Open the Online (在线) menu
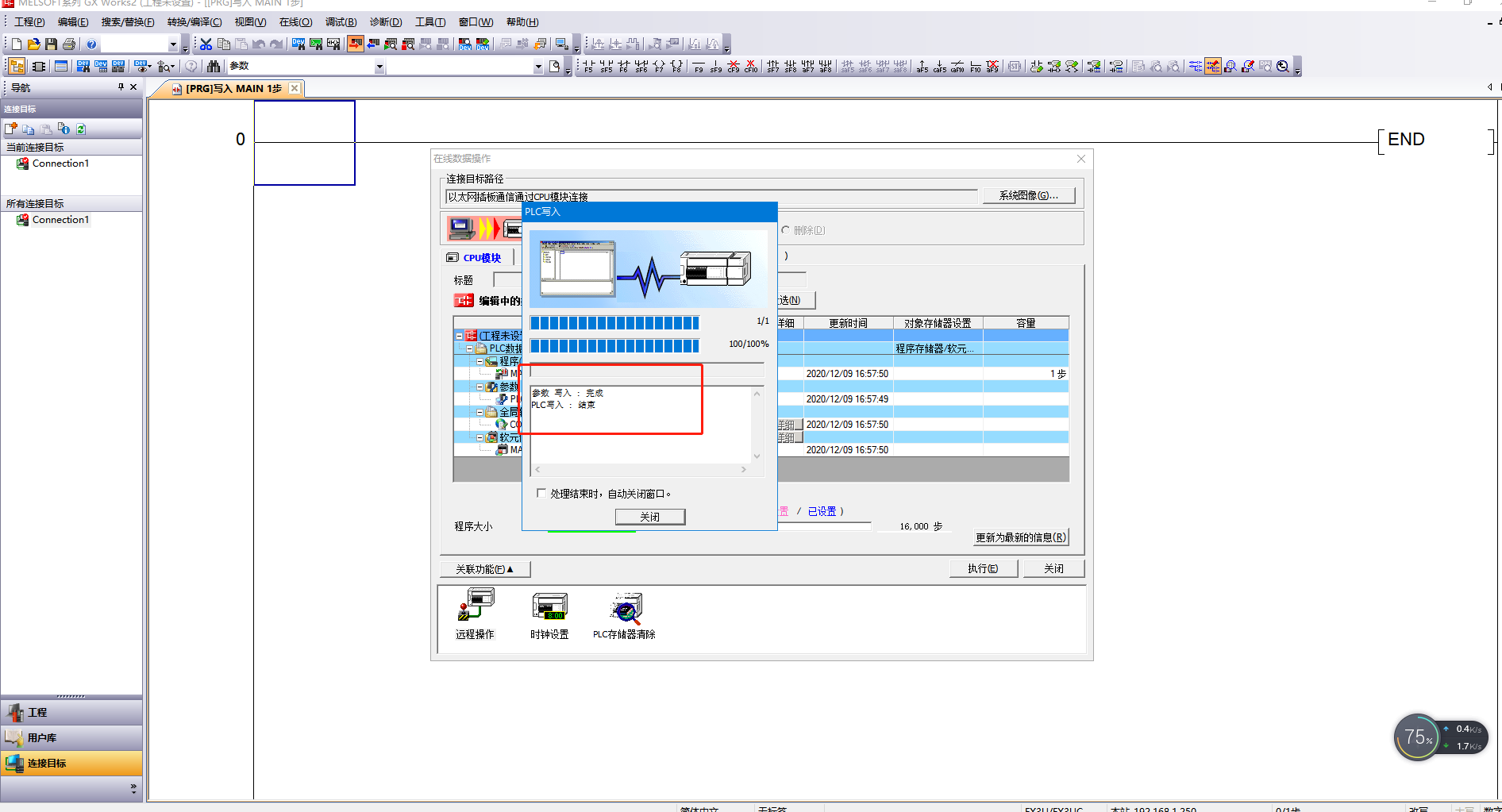 [295, 22]
